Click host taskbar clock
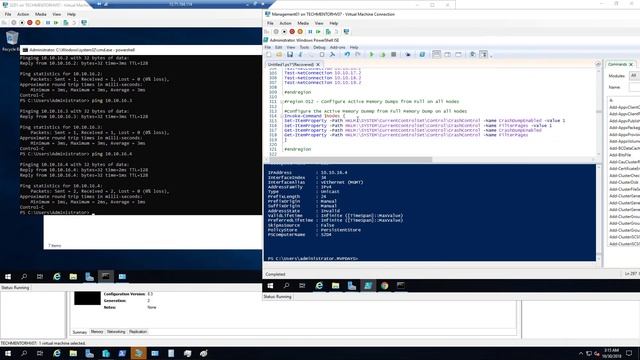 pyautogui.click(x=611, y=353)
